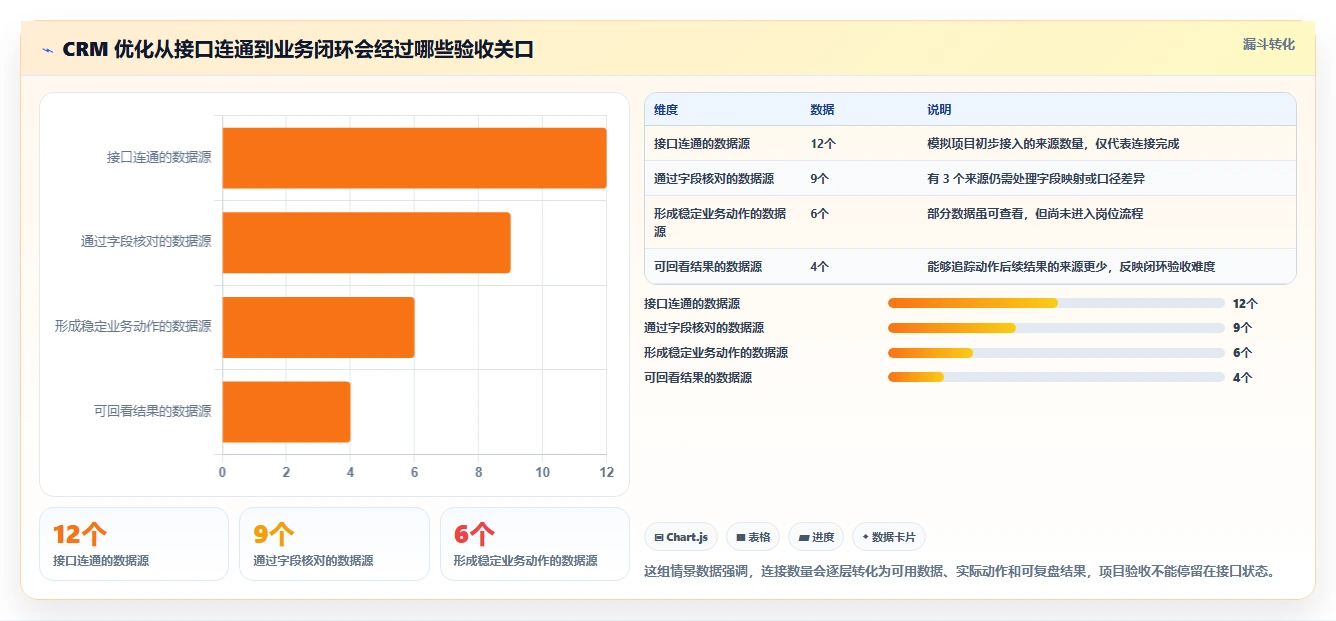Click the chart bar for 形成稳定业务动作的数据源
Screen dimensions: 1336x621
pyautogui.click(x=318, y=327)
